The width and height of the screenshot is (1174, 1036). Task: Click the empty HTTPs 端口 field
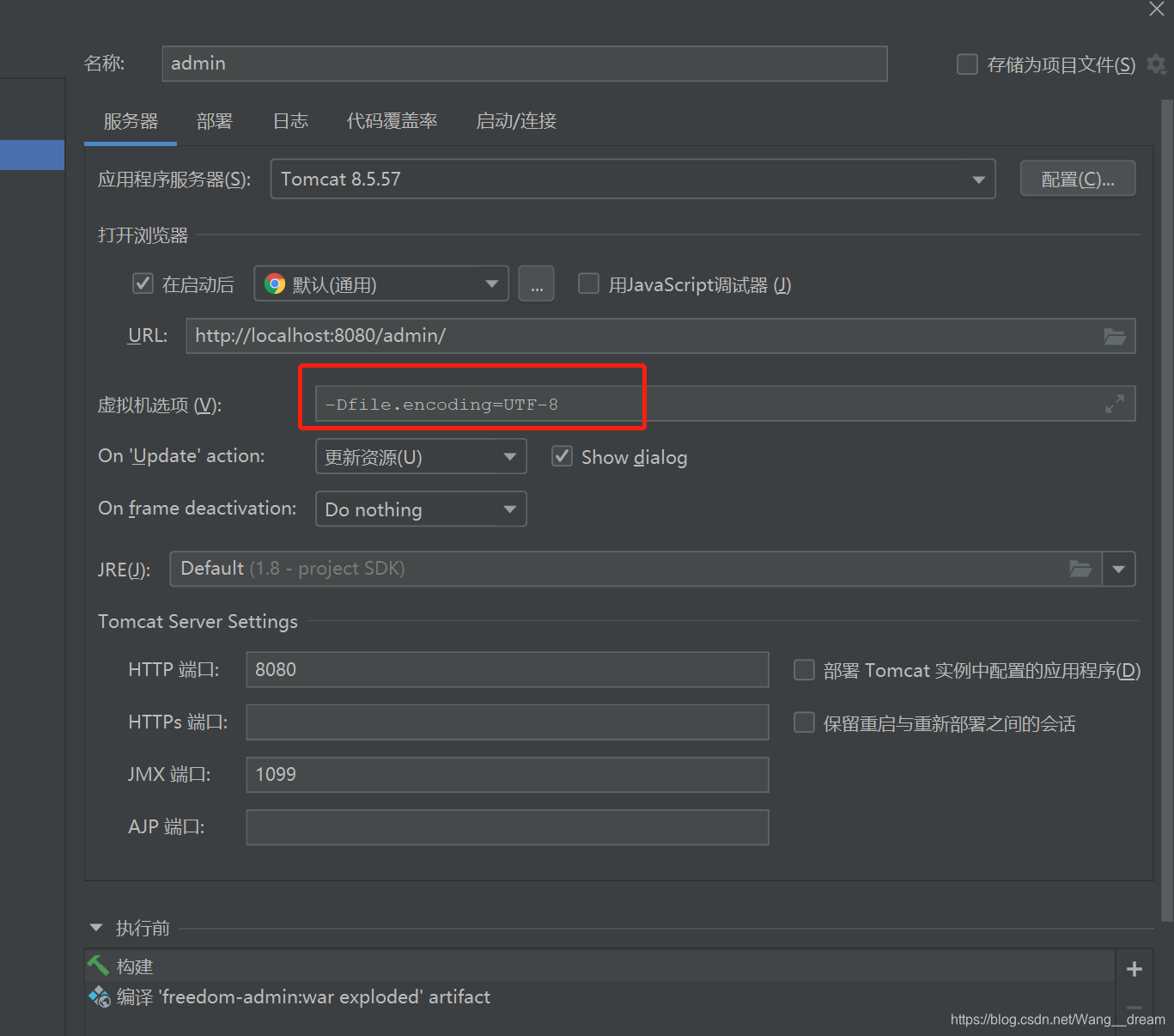click(x=508, y=722)
